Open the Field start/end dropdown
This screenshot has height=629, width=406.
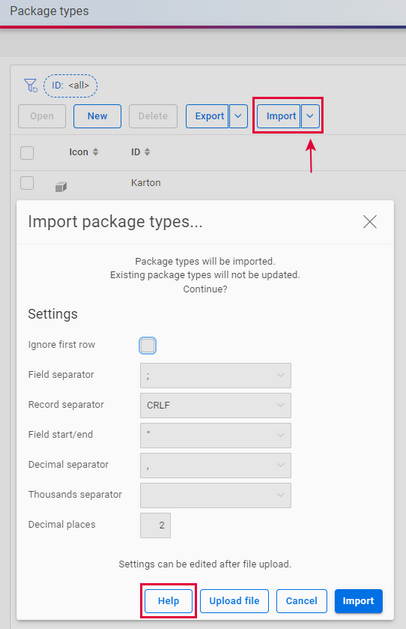coord(215,435)
